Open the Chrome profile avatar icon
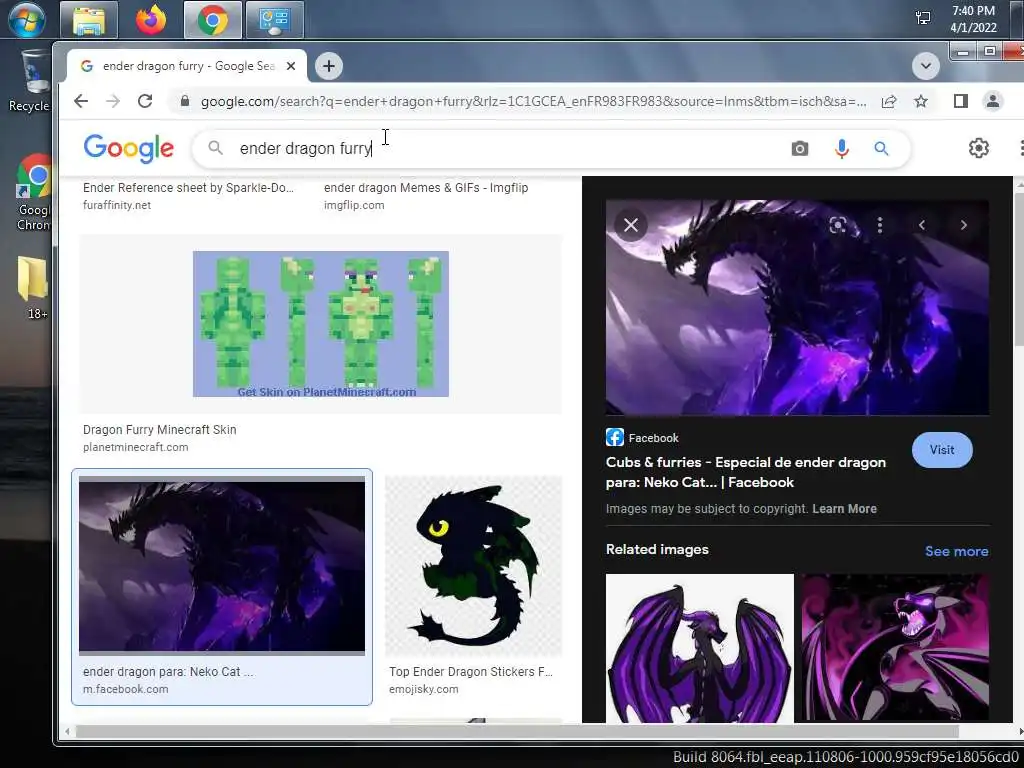The height and width of the screenshot is (768, 1024). pyautogui.click(x=993, y=101)
